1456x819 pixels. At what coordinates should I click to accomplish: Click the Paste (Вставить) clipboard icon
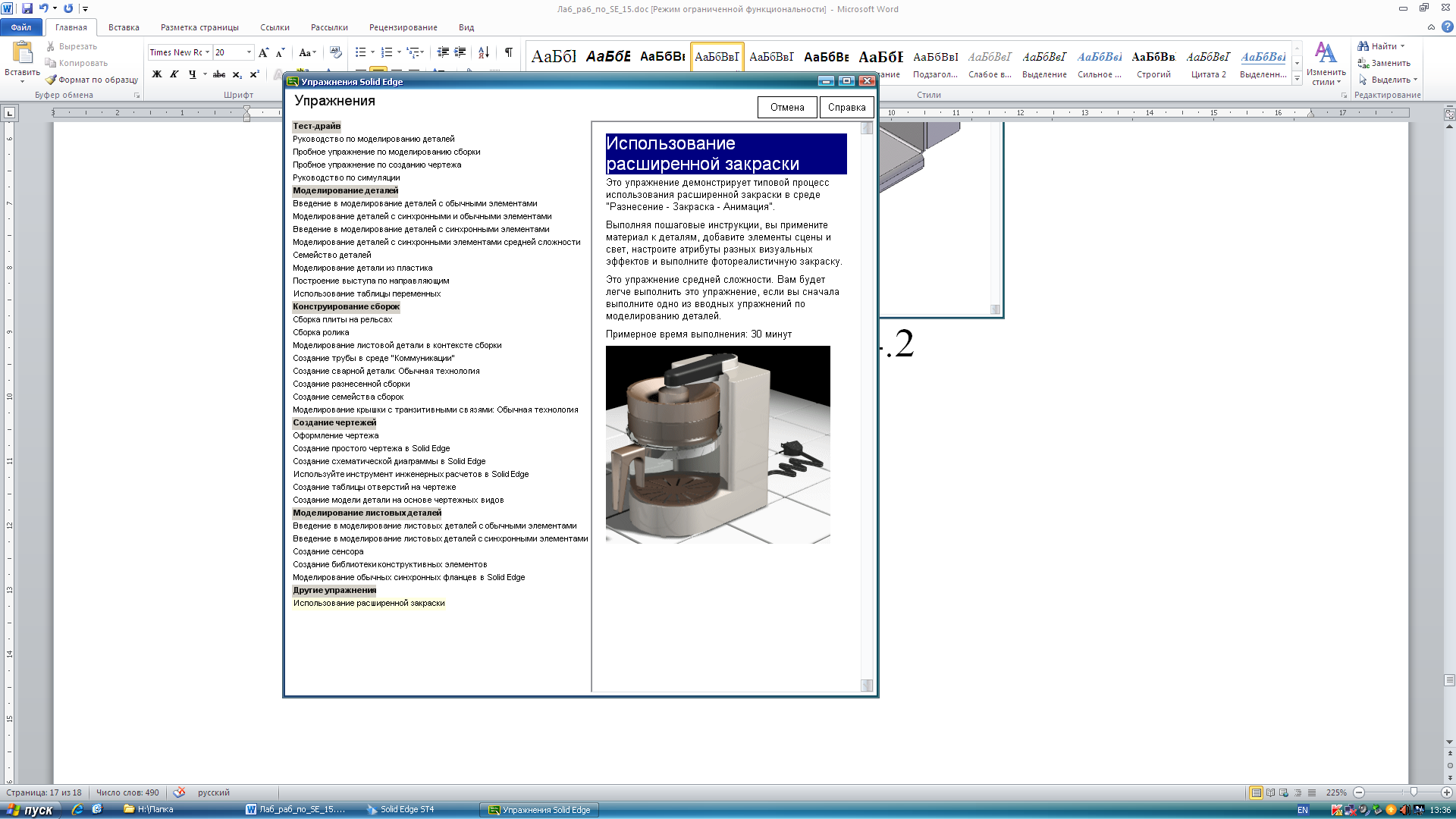click(22, 52)
